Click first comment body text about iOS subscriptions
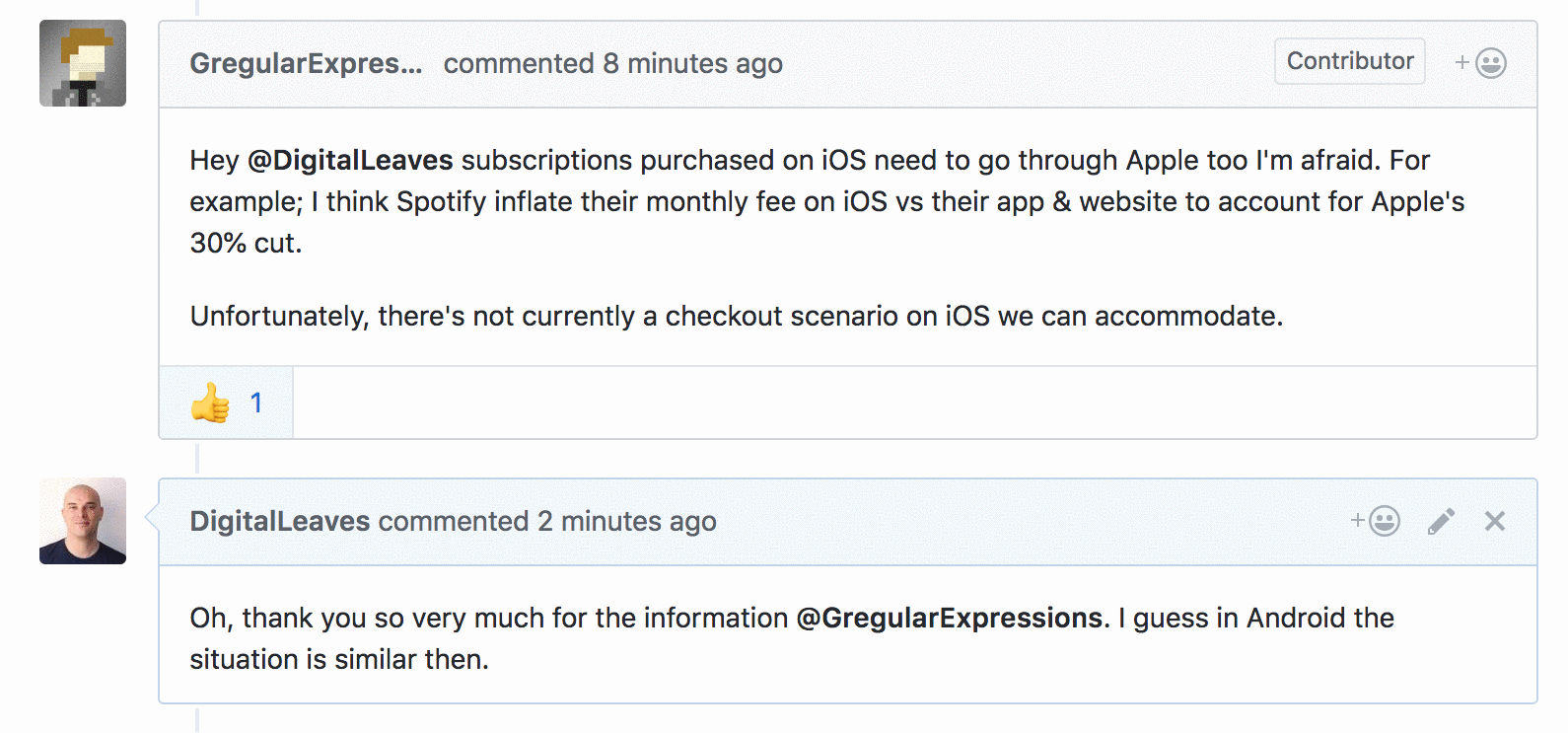 tap(827, 201)
